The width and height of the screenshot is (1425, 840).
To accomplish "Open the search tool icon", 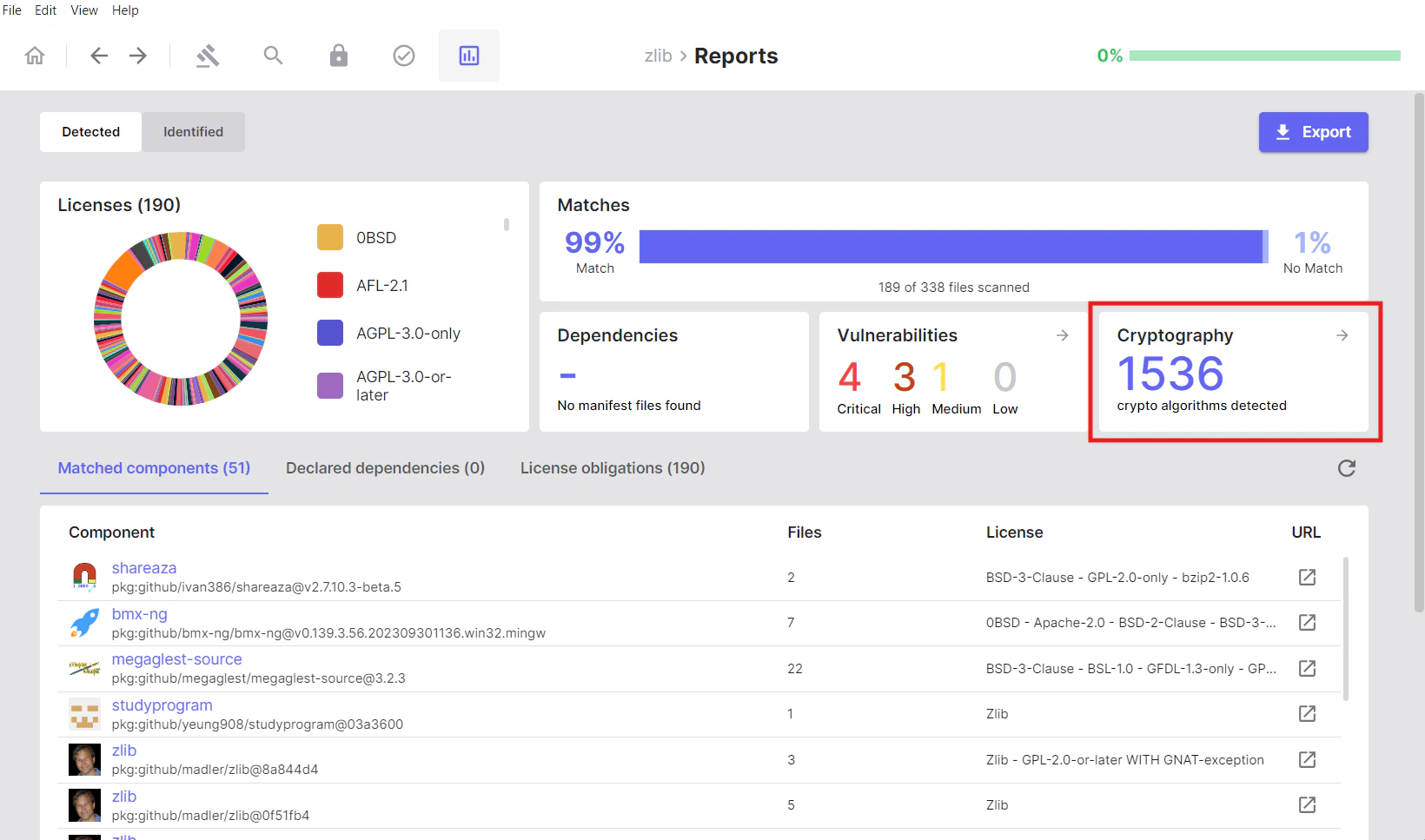I will (x=273, y=55).
